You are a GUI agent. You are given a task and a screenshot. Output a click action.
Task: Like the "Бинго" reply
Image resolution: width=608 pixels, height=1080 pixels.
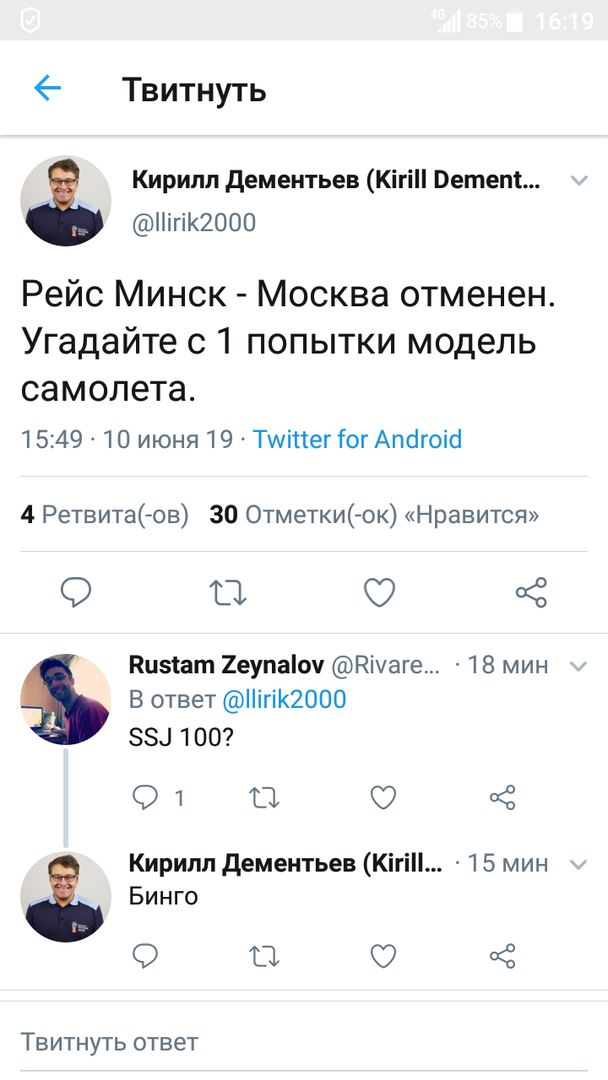click(383, 956)
